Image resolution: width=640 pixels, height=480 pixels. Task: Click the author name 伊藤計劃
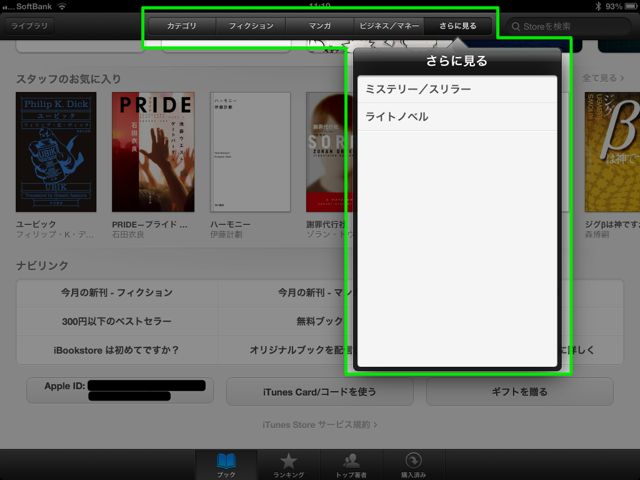pos(226,234)
